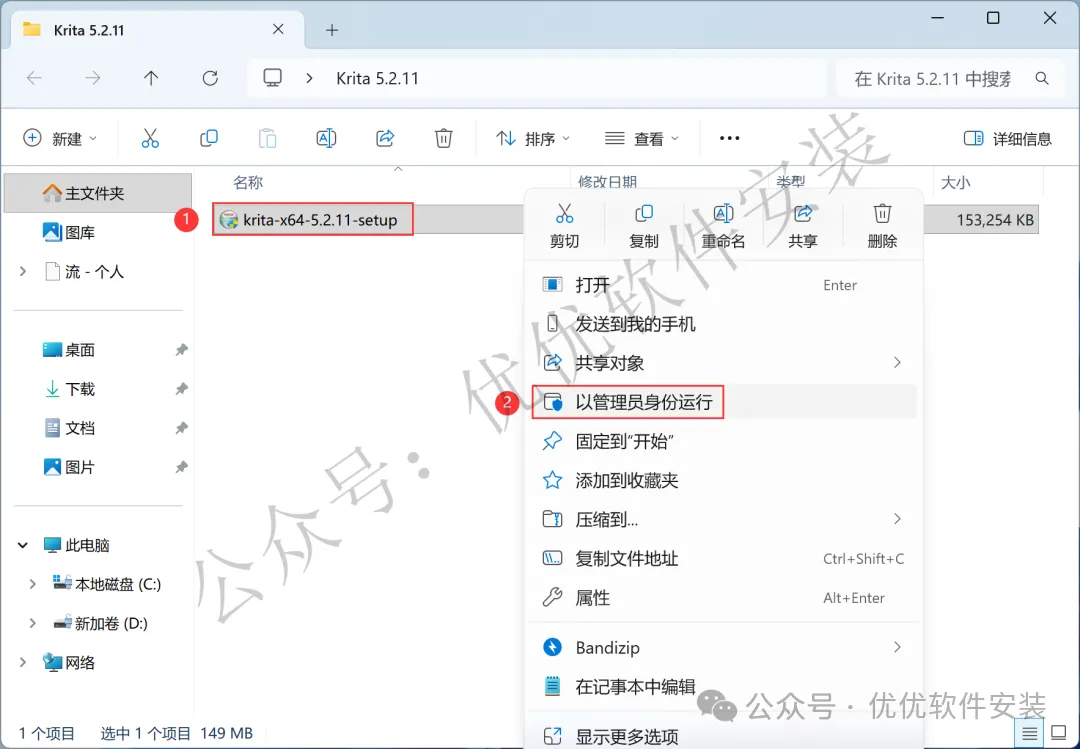Image resolution: width=1080 pixels, height=749 pixels.
Task: Expand the 共享对象 submenu arrow
Action: [x=897, y=362]
